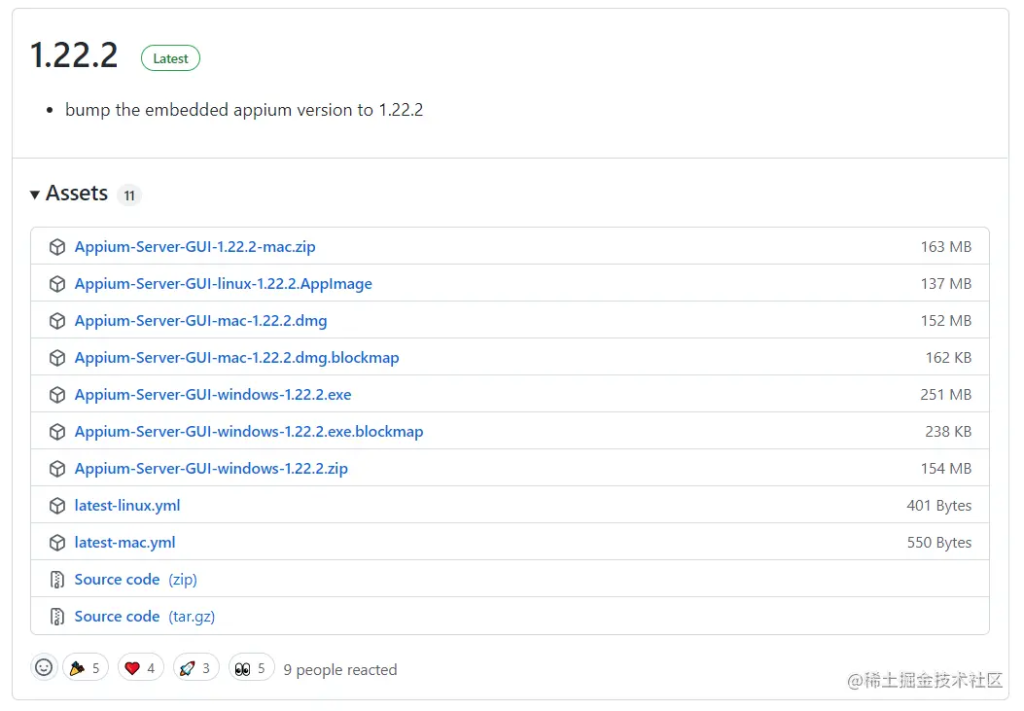Click the green Latest badge
This screenshot has width=1024, height=711.
[170, 58]
